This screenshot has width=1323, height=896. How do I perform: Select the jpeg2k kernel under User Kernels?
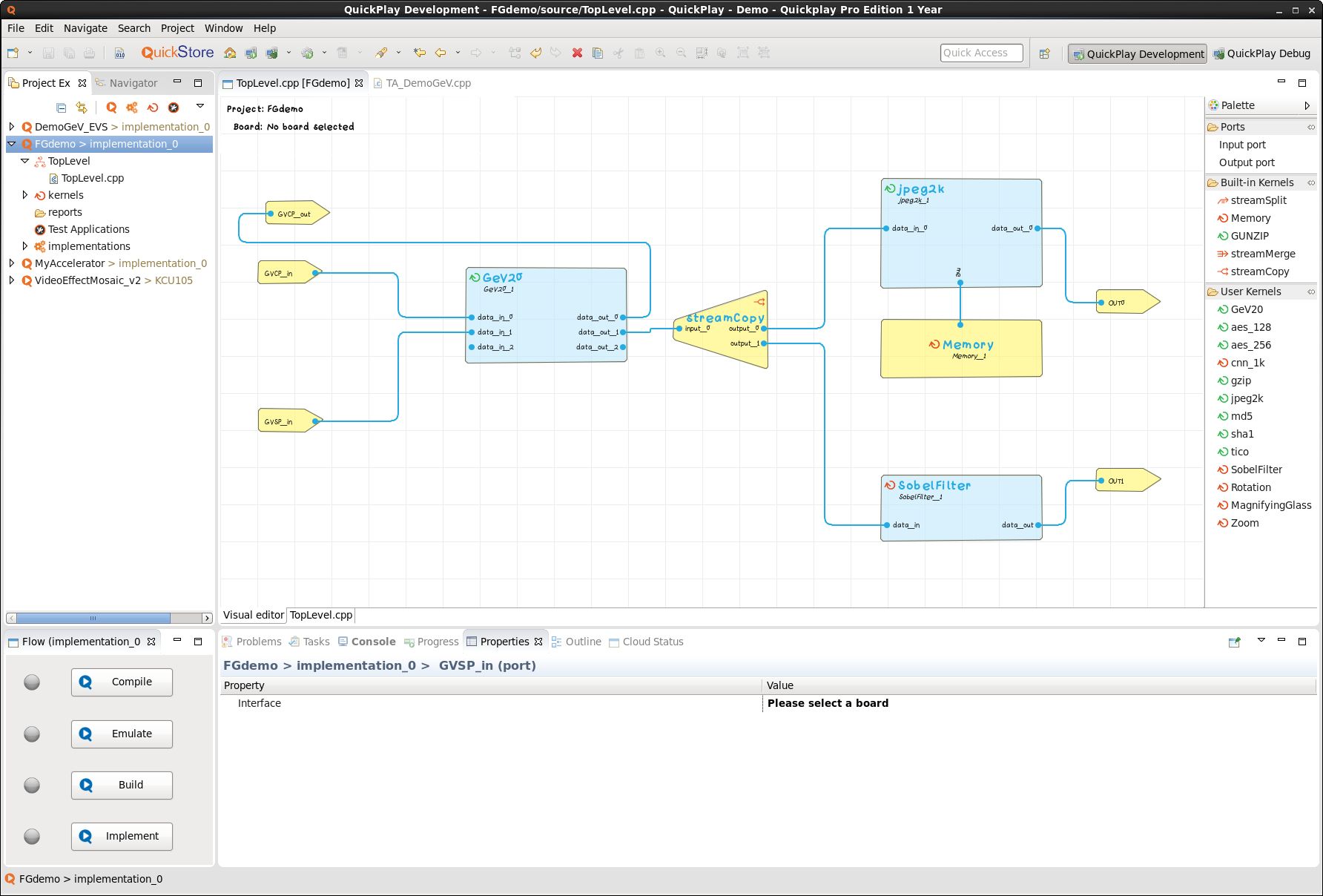[x=1247, y=398]
